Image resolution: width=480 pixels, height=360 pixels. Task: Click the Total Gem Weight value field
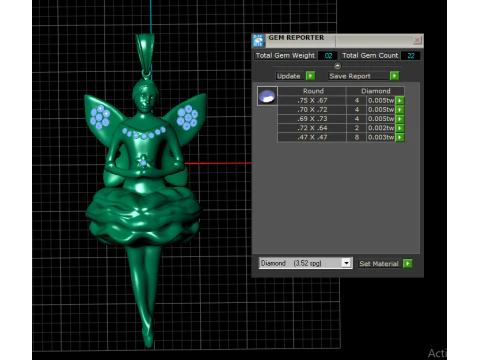point(328,56)
